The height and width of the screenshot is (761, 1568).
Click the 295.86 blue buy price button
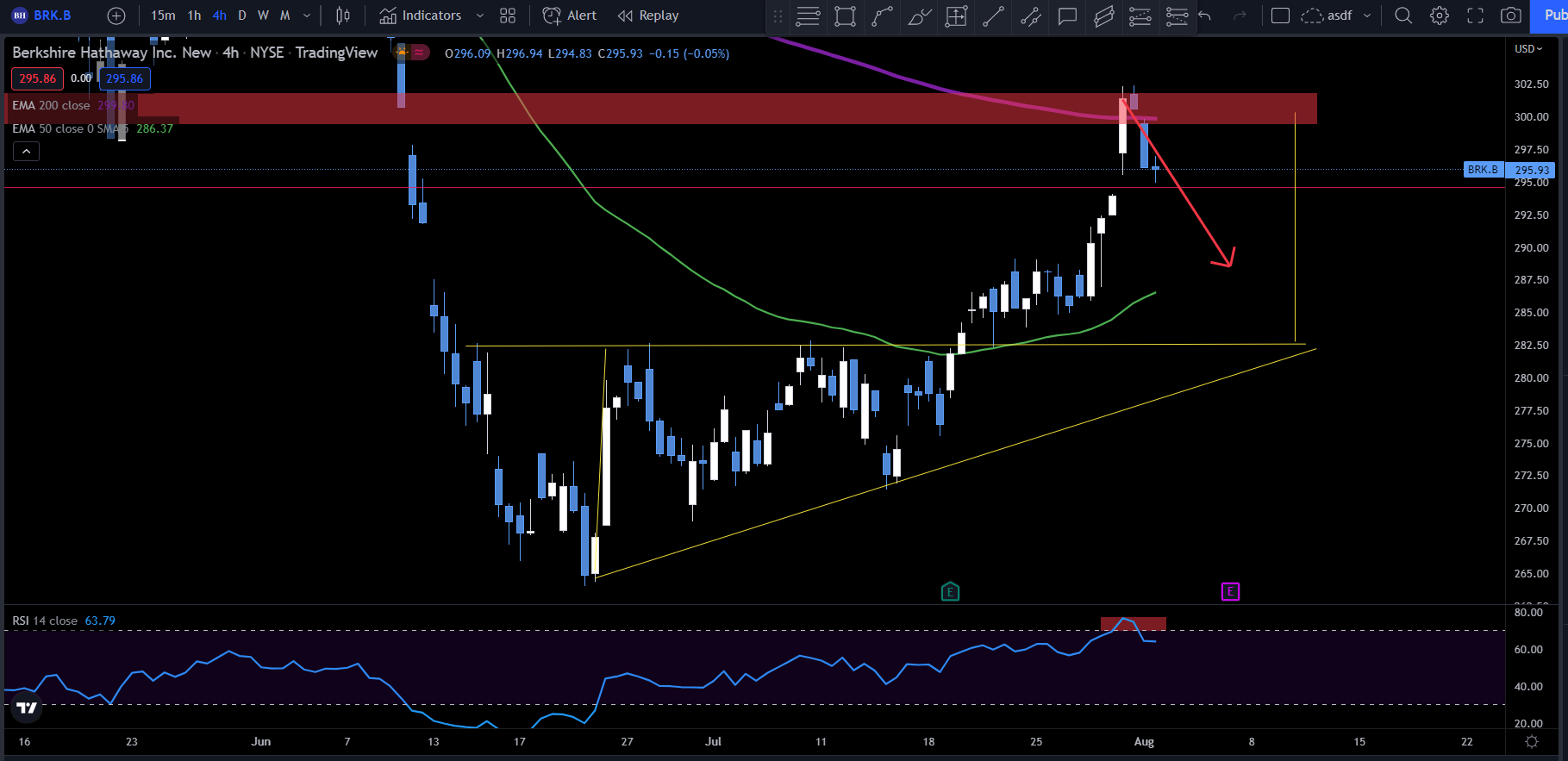tap(124, 78)
